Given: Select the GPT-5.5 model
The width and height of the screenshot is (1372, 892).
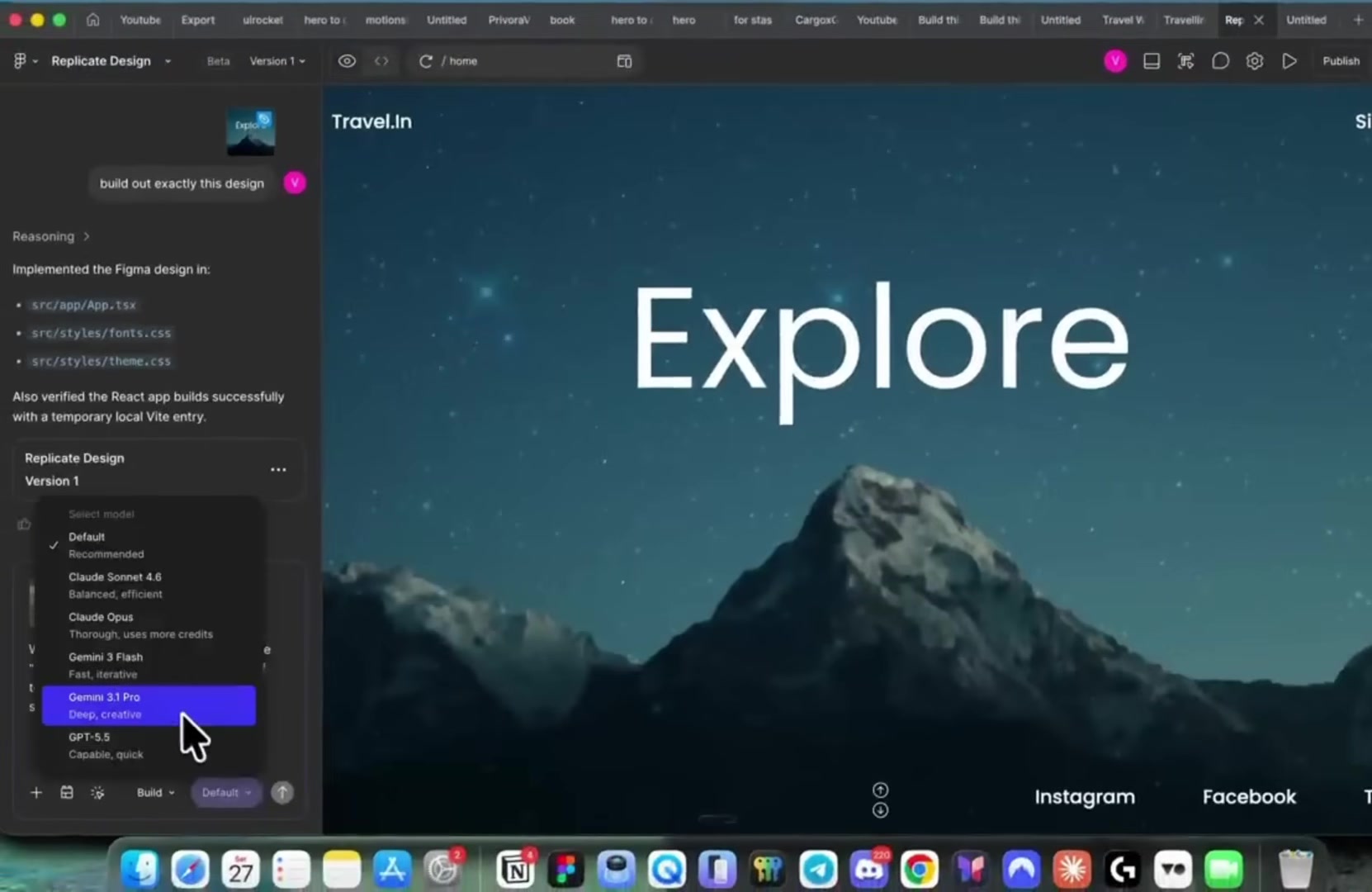Looking at the screenshot, I should pyautogui.click(x=149, y=745).
